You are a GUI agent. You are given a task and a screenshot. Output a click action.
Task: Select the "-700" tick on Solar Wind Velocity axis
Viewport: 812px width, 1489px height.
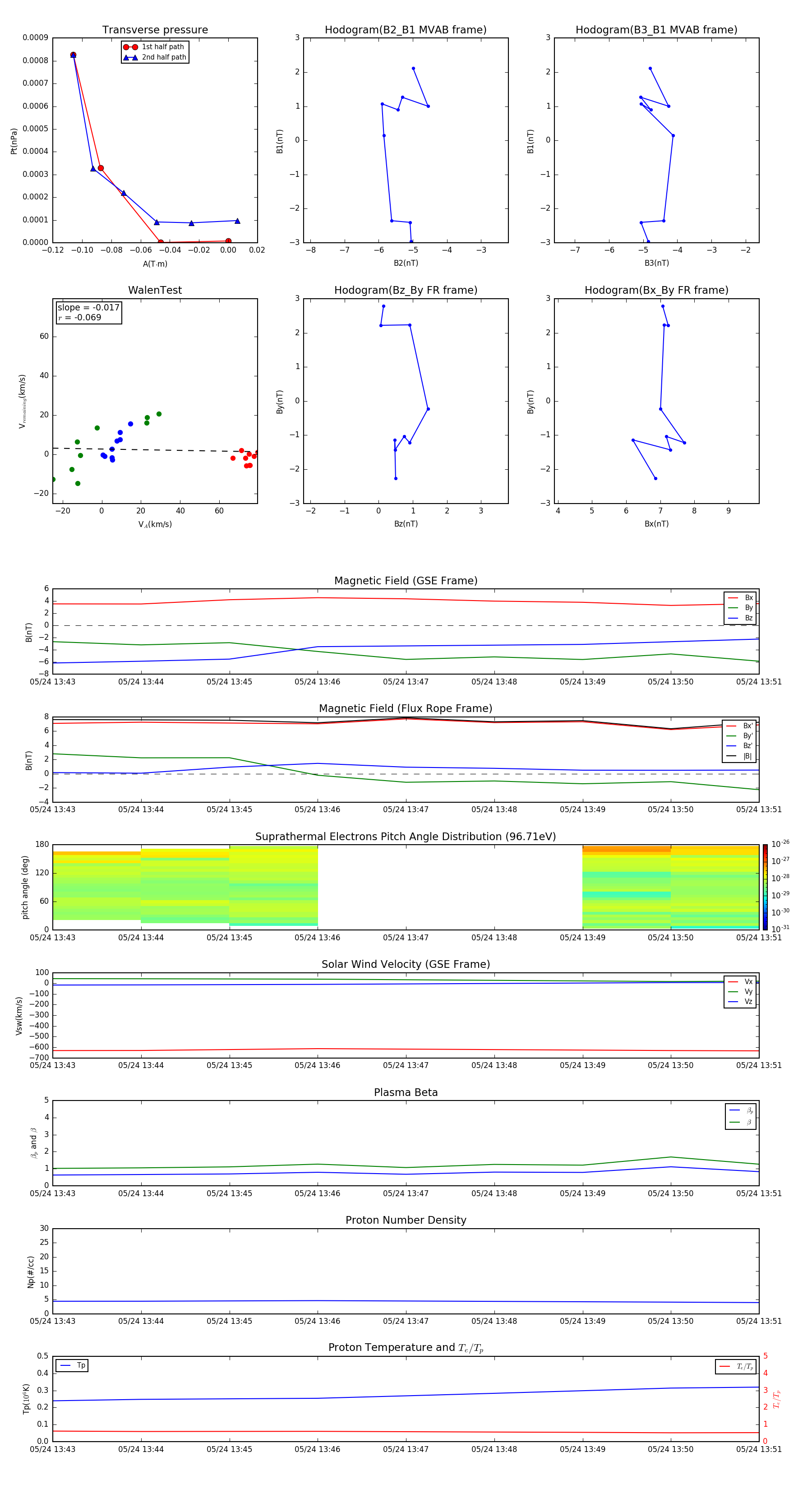pyautogui.click(x=39, y=1057)
